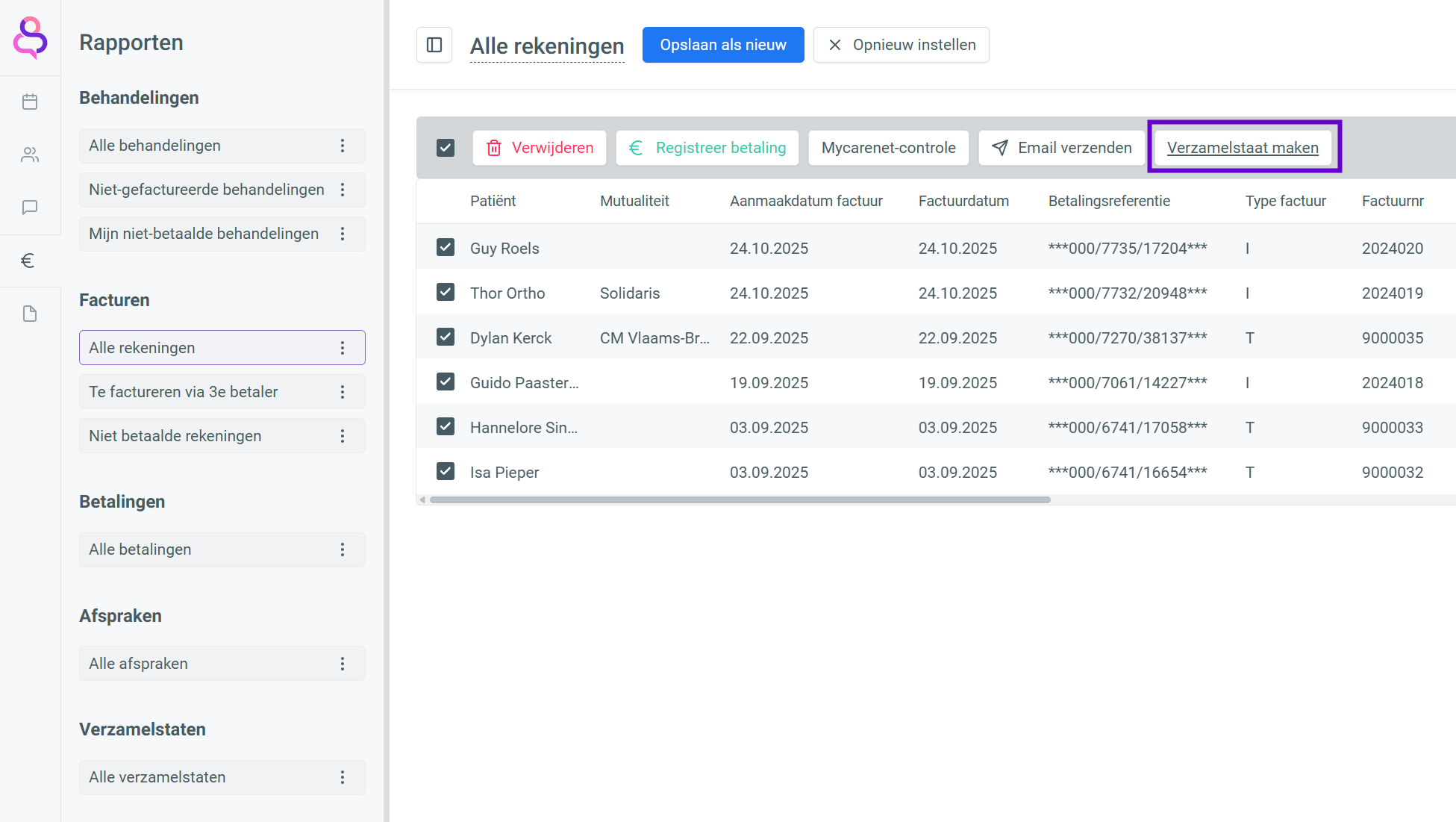Toggle the side panel layout icon
1456x822 pixels.
tap(434, 45)
